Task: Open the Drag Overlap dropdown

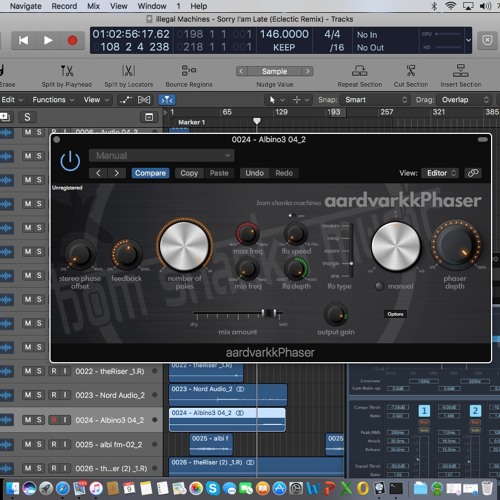Action: (x=464, y=100)
